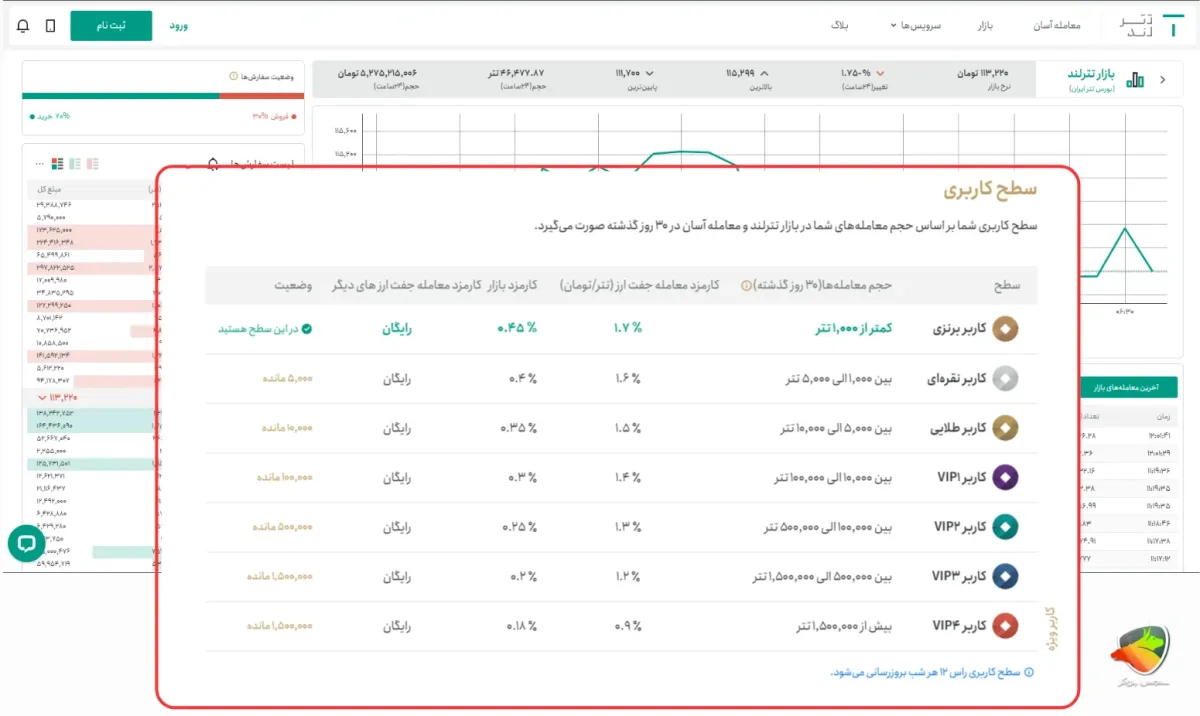Click info icon beside حجم معامله‌ها header
This screenshot has height=716, width=1200.
point(746,285)
